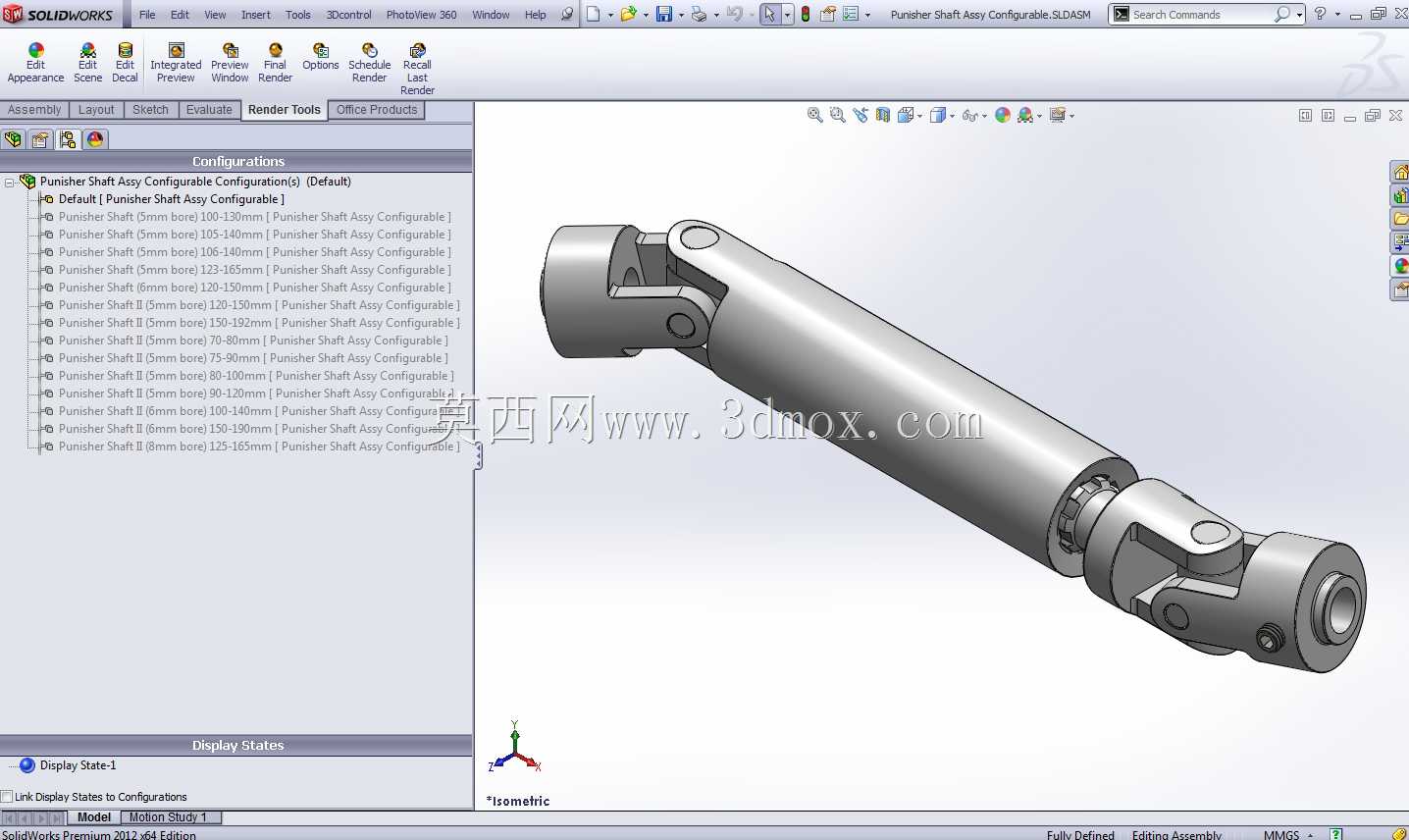Activate the Select cursor tool

tap(770, 14)
